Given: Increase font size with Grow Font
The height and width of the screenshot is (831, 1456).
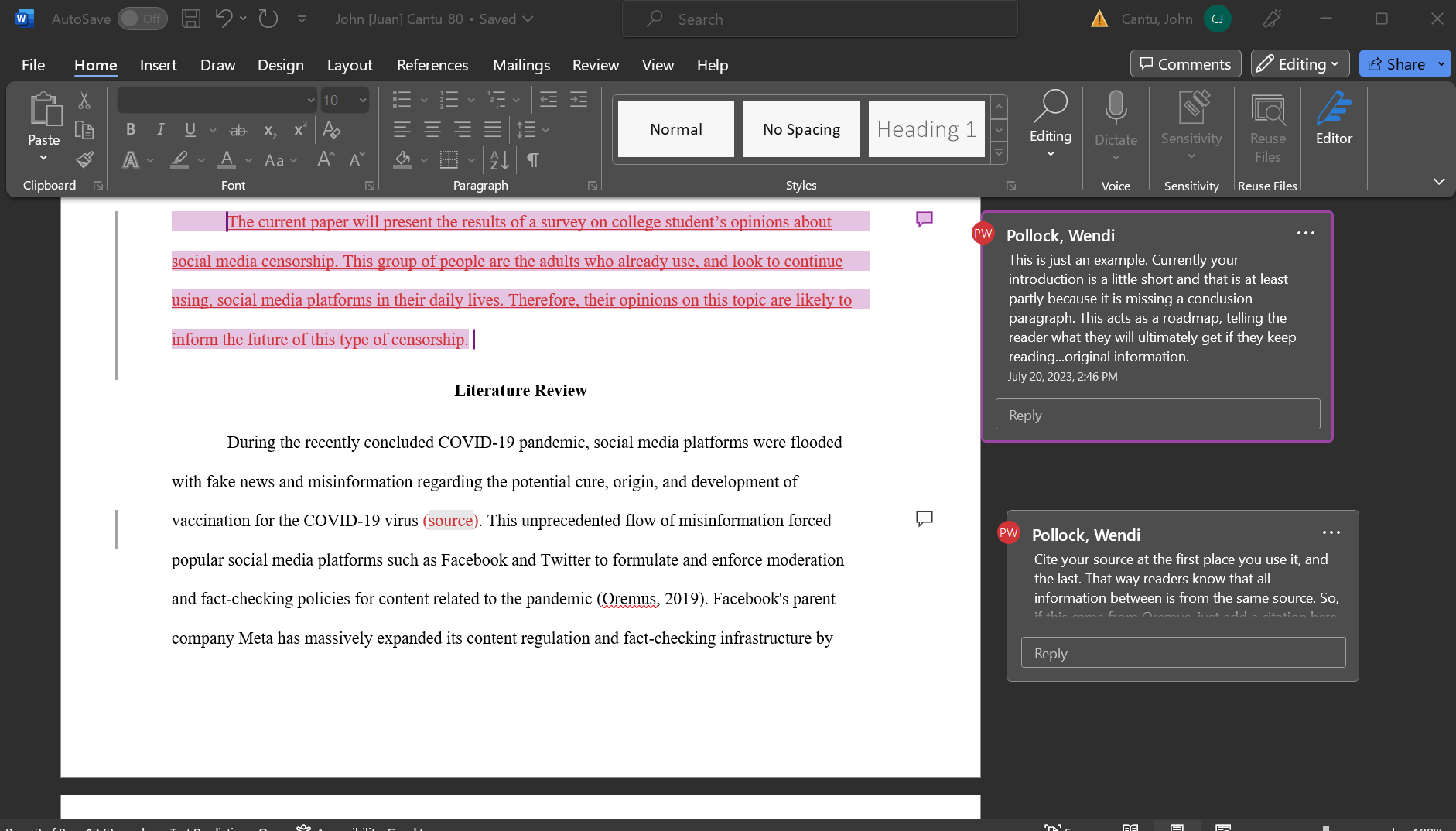Looking at the screenshot, I should click(x=326, y=160).
